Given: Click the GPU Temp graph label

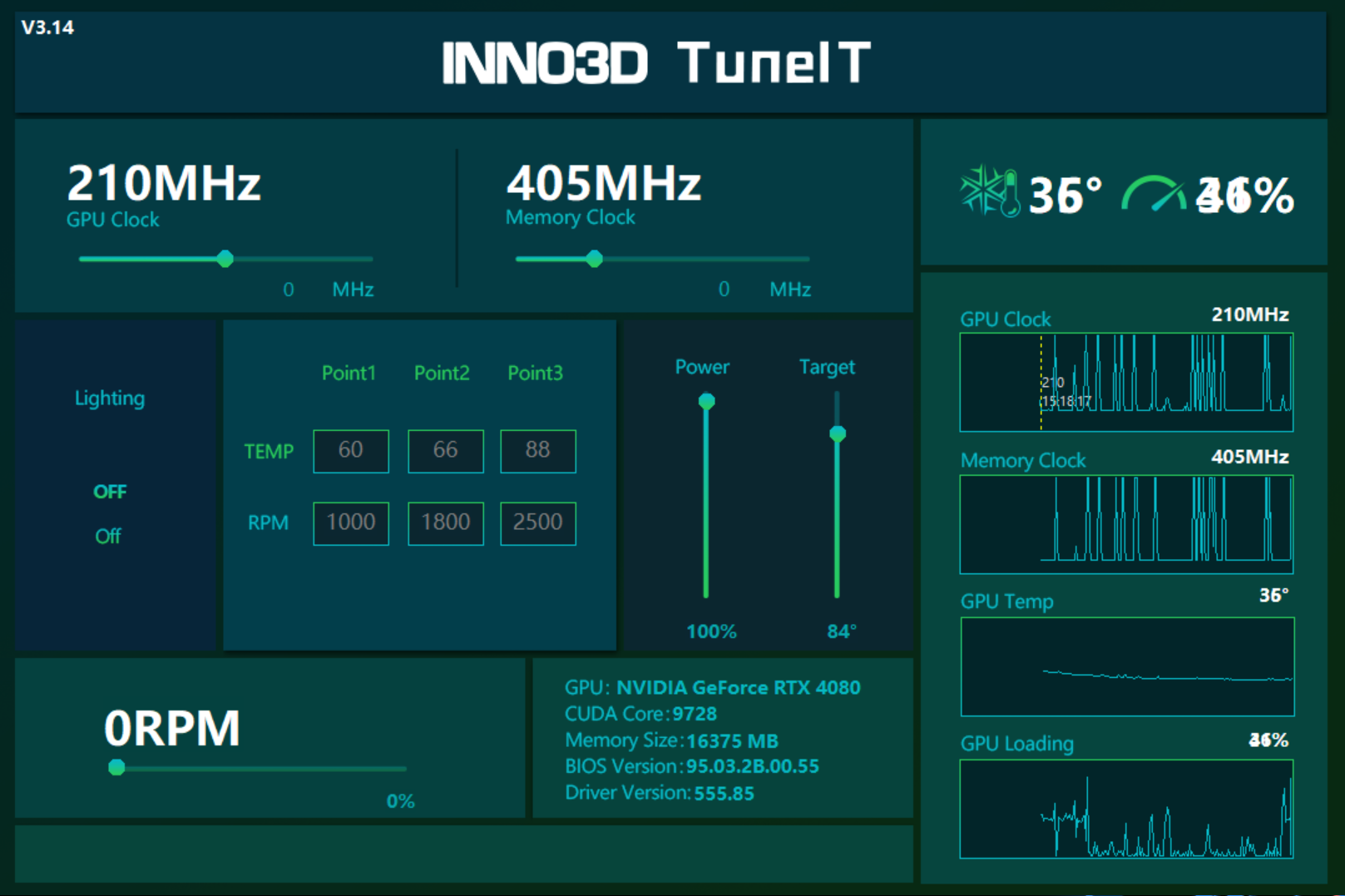Looking at the screenshot, I should click(1007, 601).
